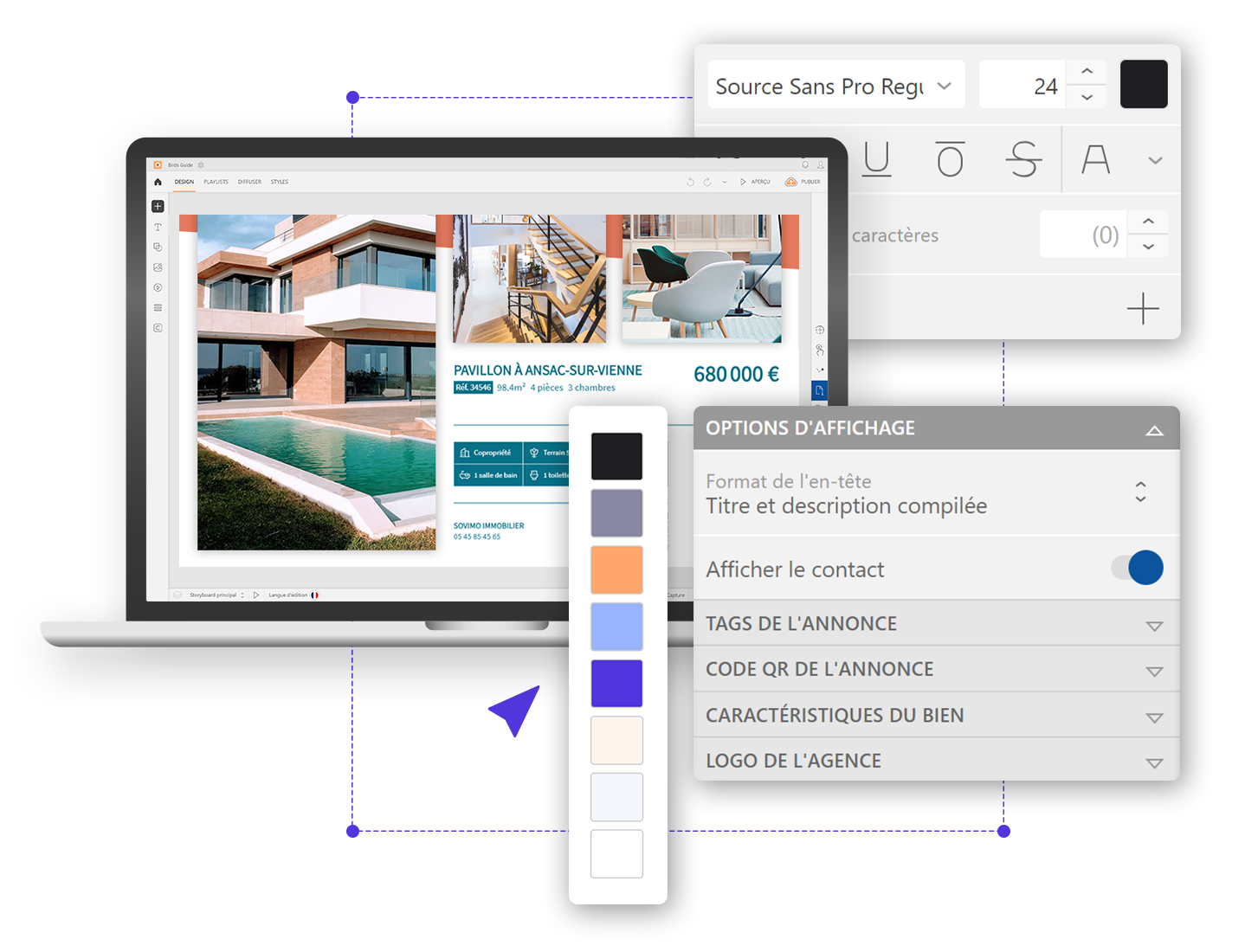Switch to the Playlists tab
Screen dimensions: 1245x952
pyautogui.click(x=216, y=182)
